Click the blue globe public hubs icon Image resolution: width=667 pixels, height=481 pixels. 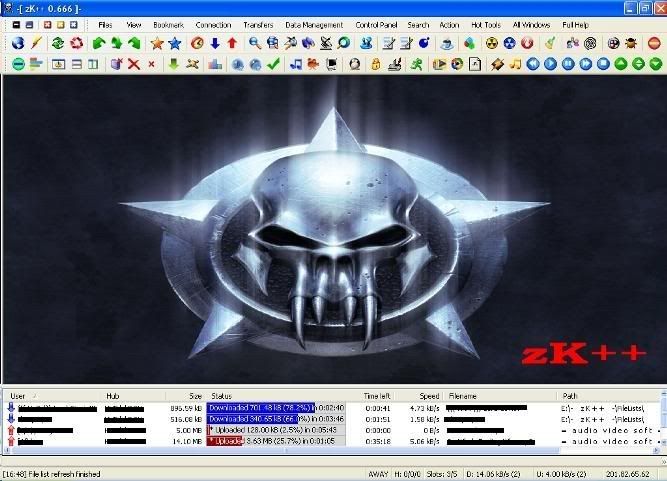pyautogui.click(x=18, y=43)
